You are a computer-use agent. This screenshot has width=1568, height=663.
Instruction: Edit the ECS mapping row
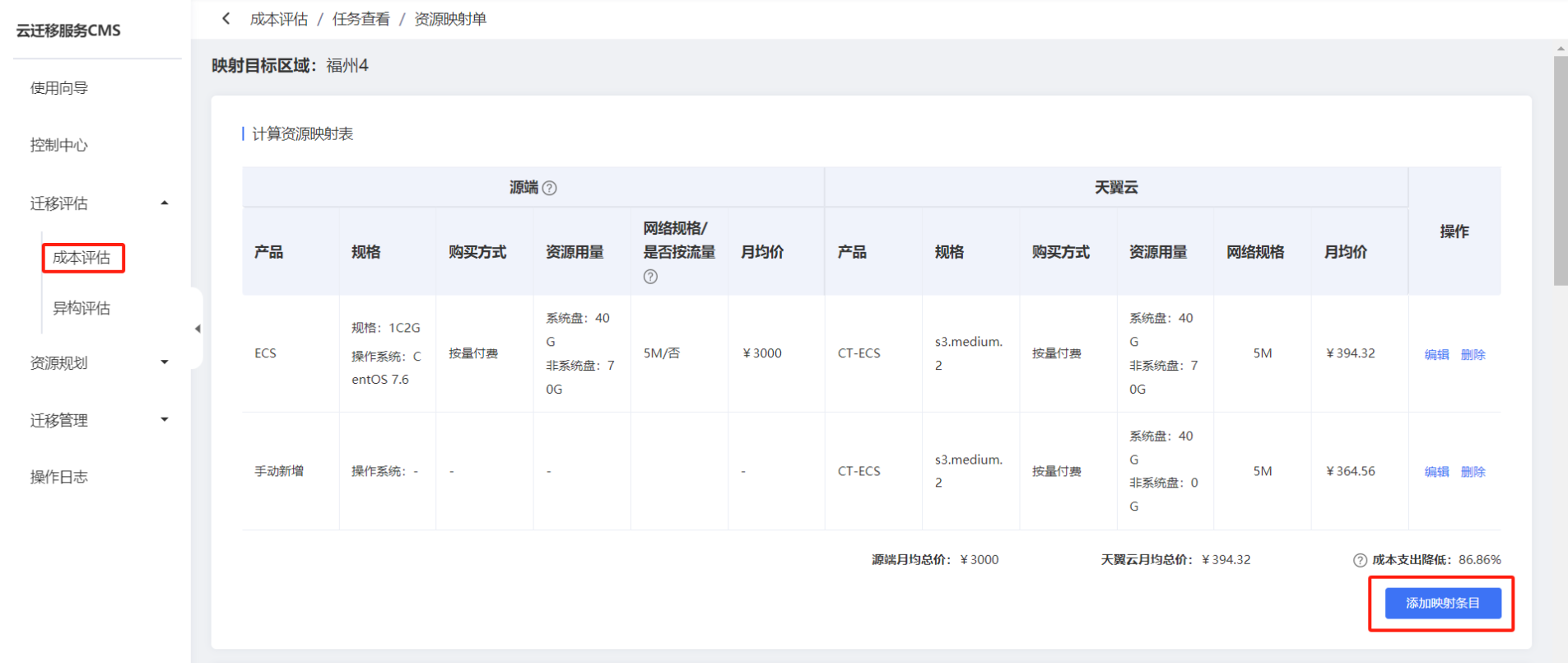tap(1436, 354)
